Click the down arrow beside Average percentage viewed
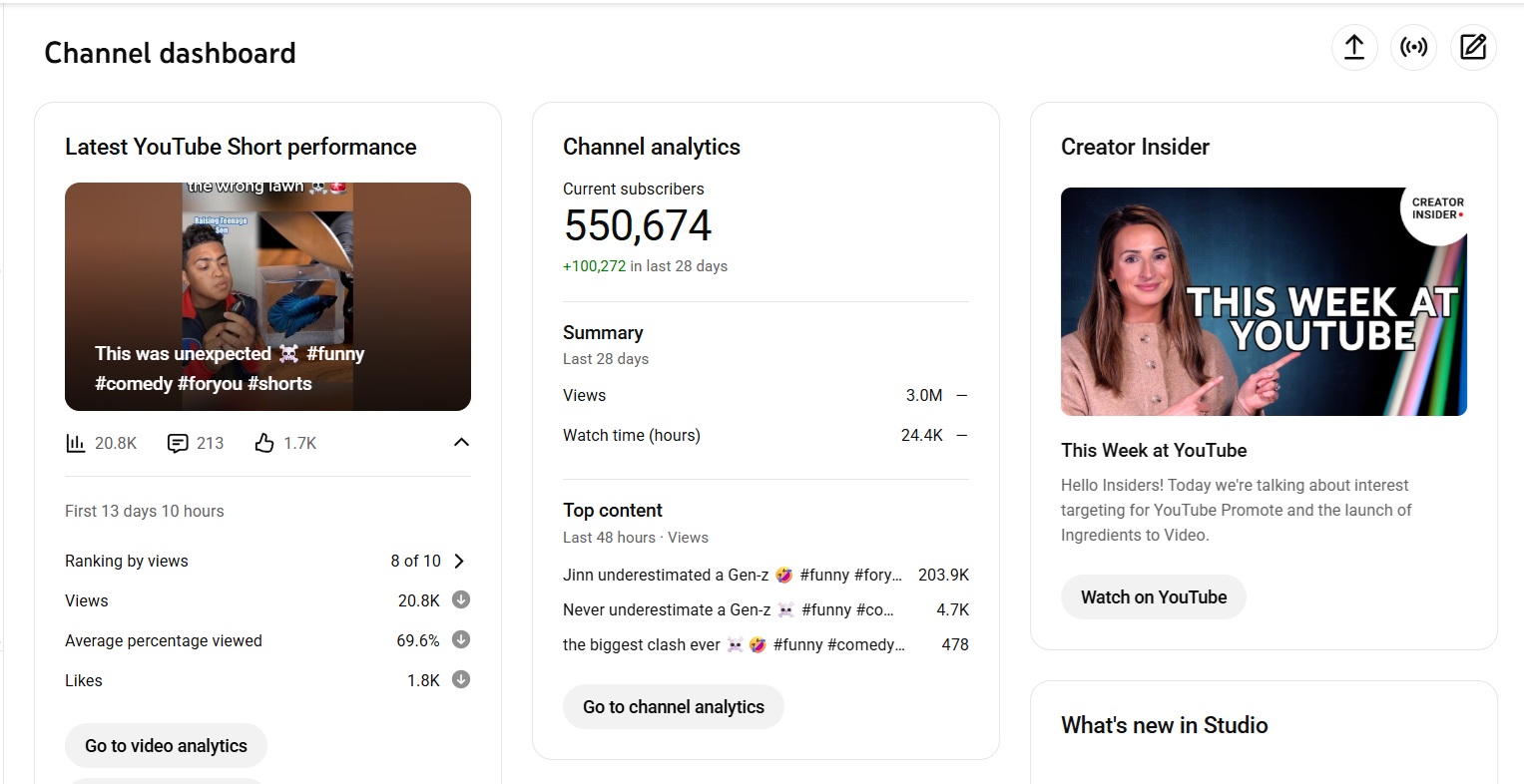Screen dimensions: 1524x784 pos(461,640)
